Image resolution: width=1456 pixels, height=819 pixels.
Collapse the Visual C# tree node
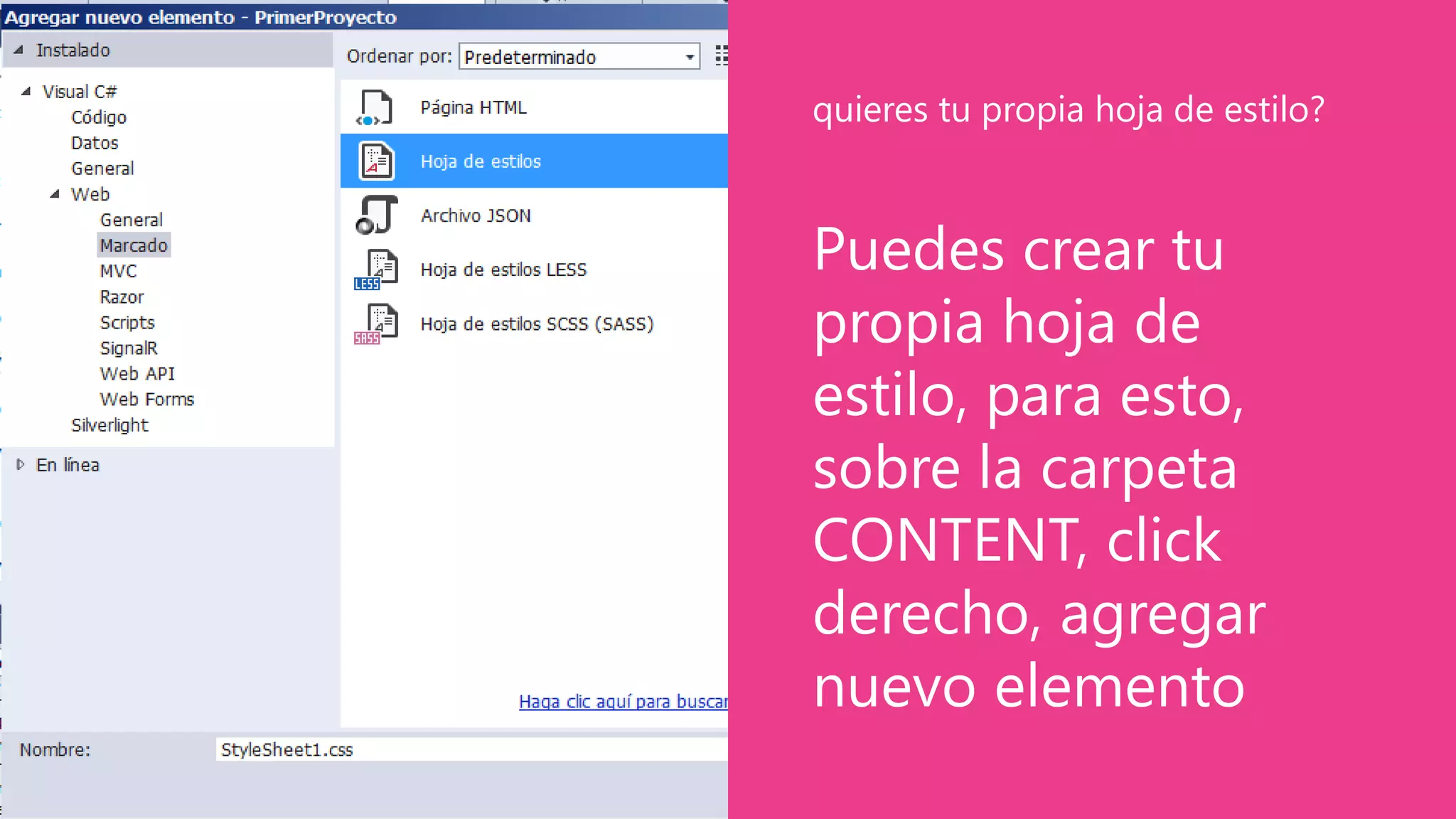click(x=26, y=91)
